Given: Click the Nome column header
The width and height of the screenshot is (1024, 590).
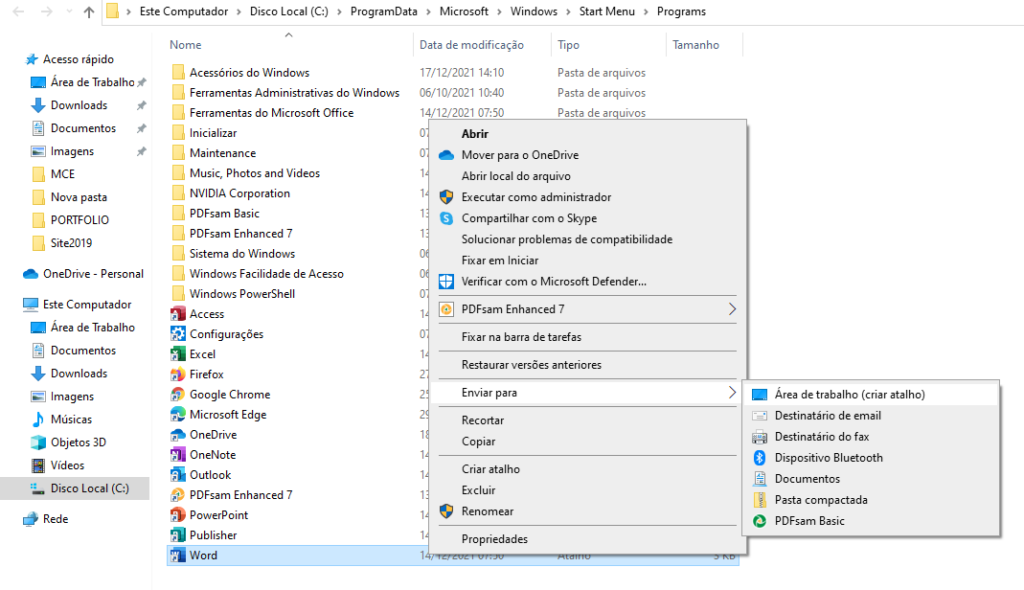Looking at the screenshot, I should 185,45.
